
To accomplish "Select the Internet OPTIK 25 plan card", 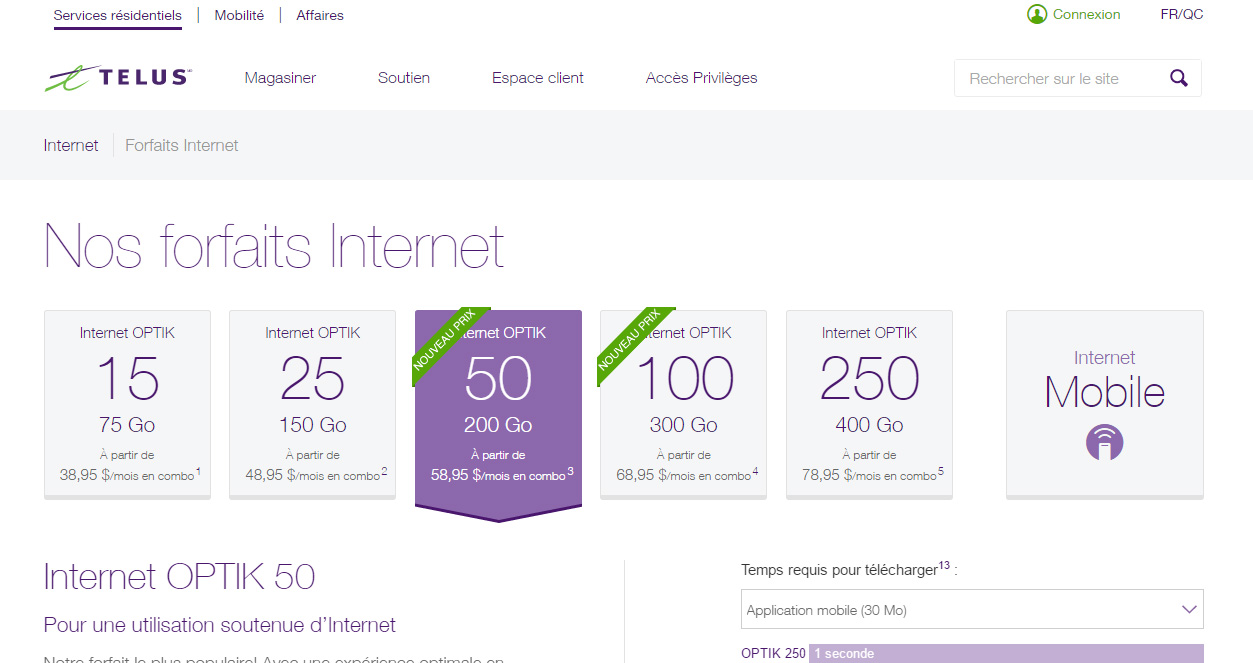I will pyautogui.click(x=313, y=404).
